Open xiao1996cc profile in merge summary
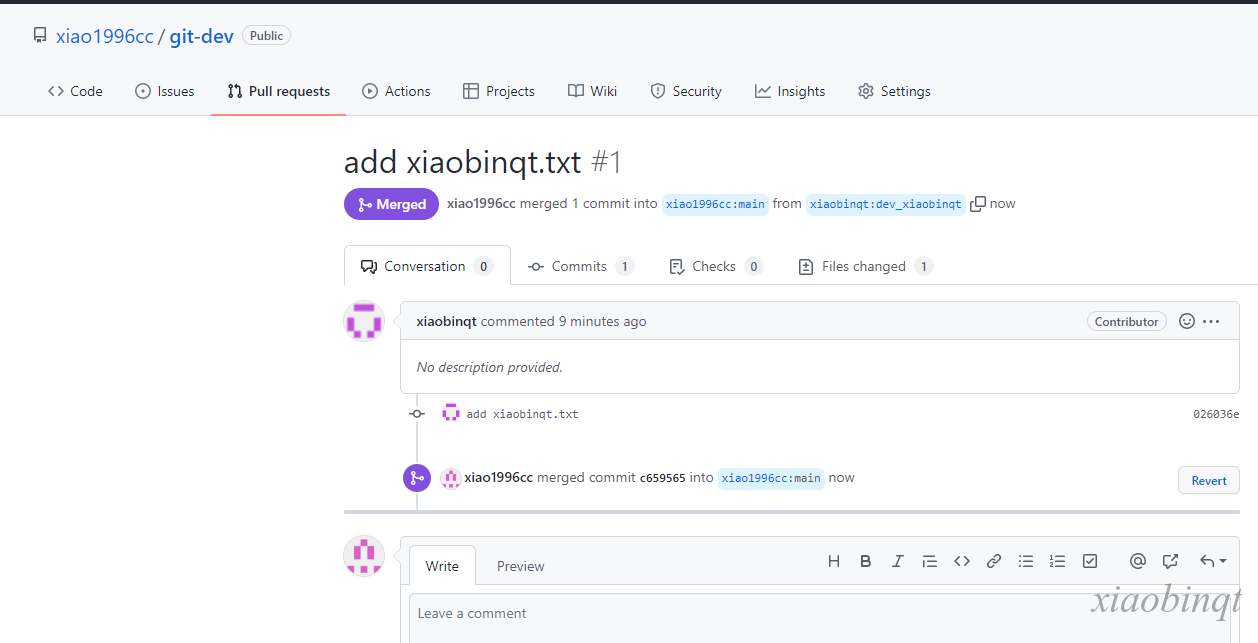The height and width of the screenshot is (643, 1258). click(481, 204)
